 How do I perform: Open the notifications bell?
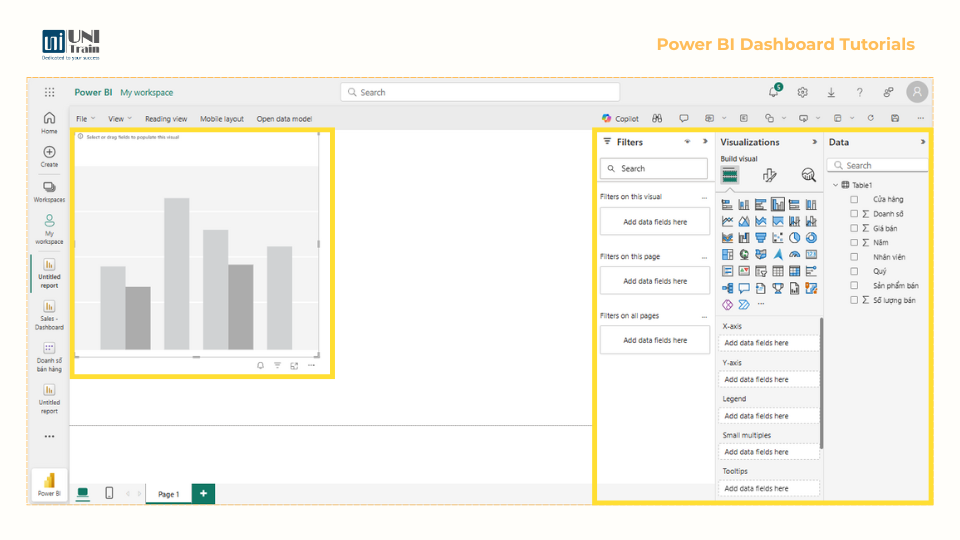coord(774,92)
